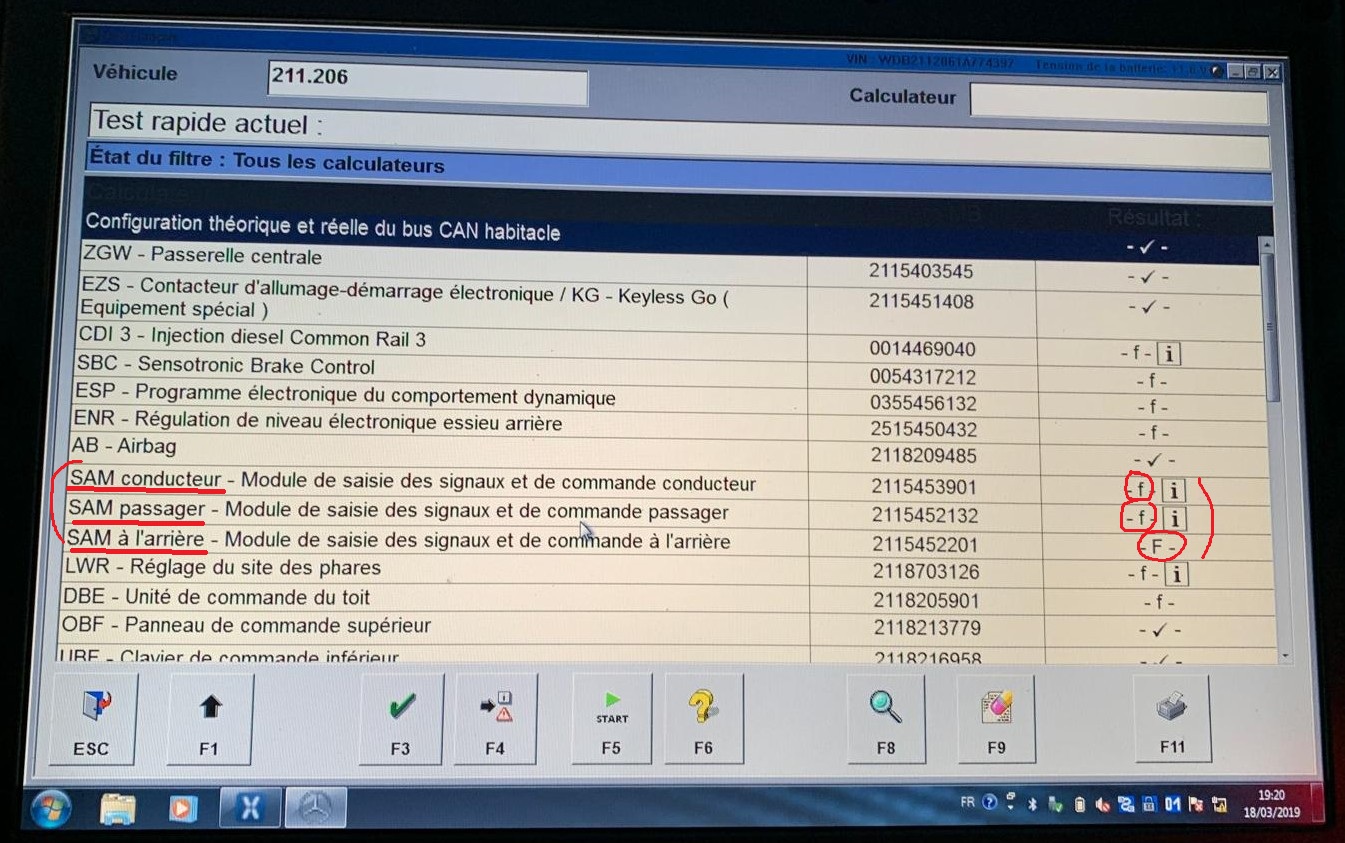The height and width of the screenshot is (843, 1345).
Task: Click the Mercedes star taskbar icon
Action: (316, 807)
